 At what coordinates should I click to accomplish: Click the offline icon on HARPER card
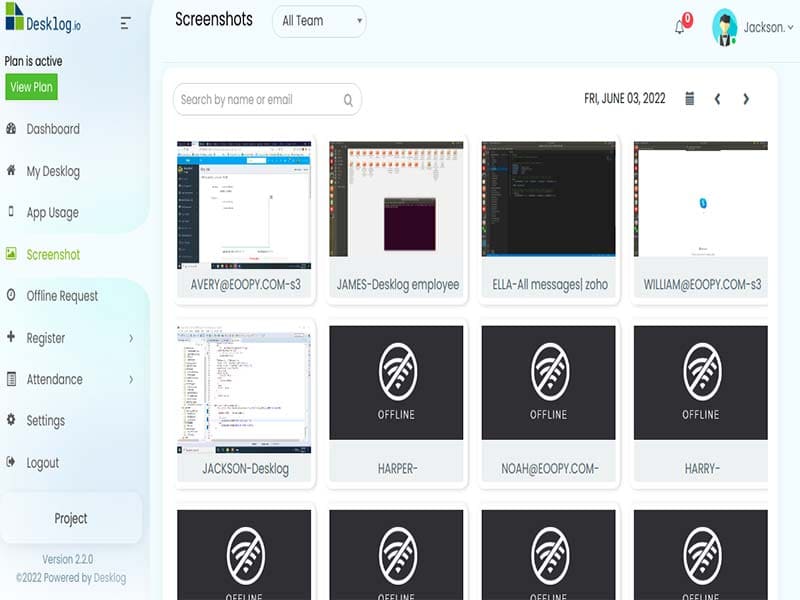coord(397,372)
